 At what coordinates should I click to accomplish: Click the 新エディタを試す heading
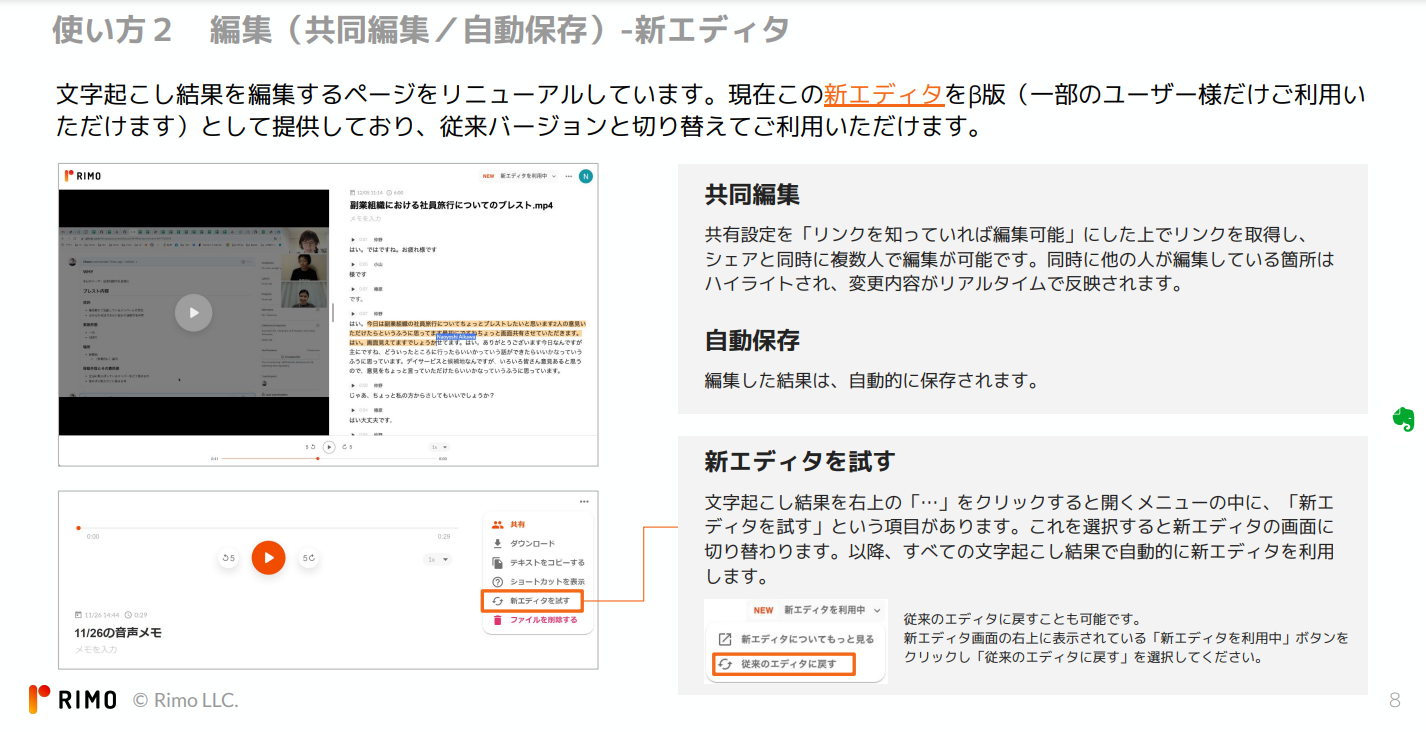(800, 461)
